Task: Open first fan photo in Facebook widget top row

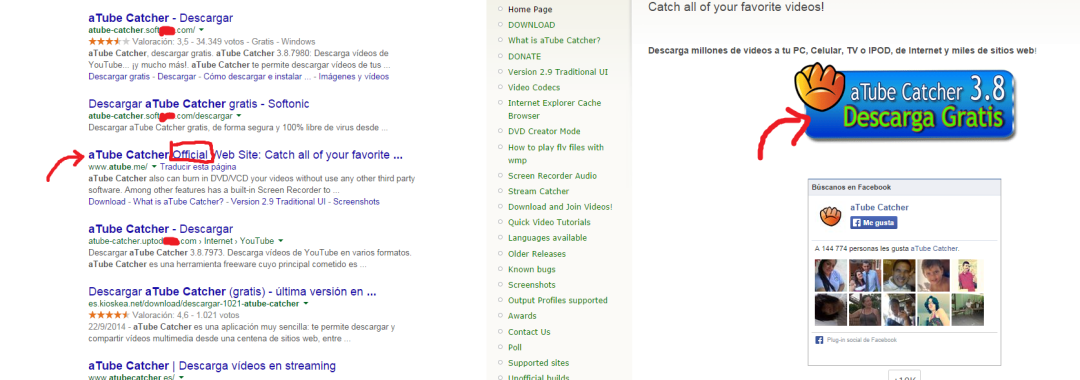Action: 831,275
